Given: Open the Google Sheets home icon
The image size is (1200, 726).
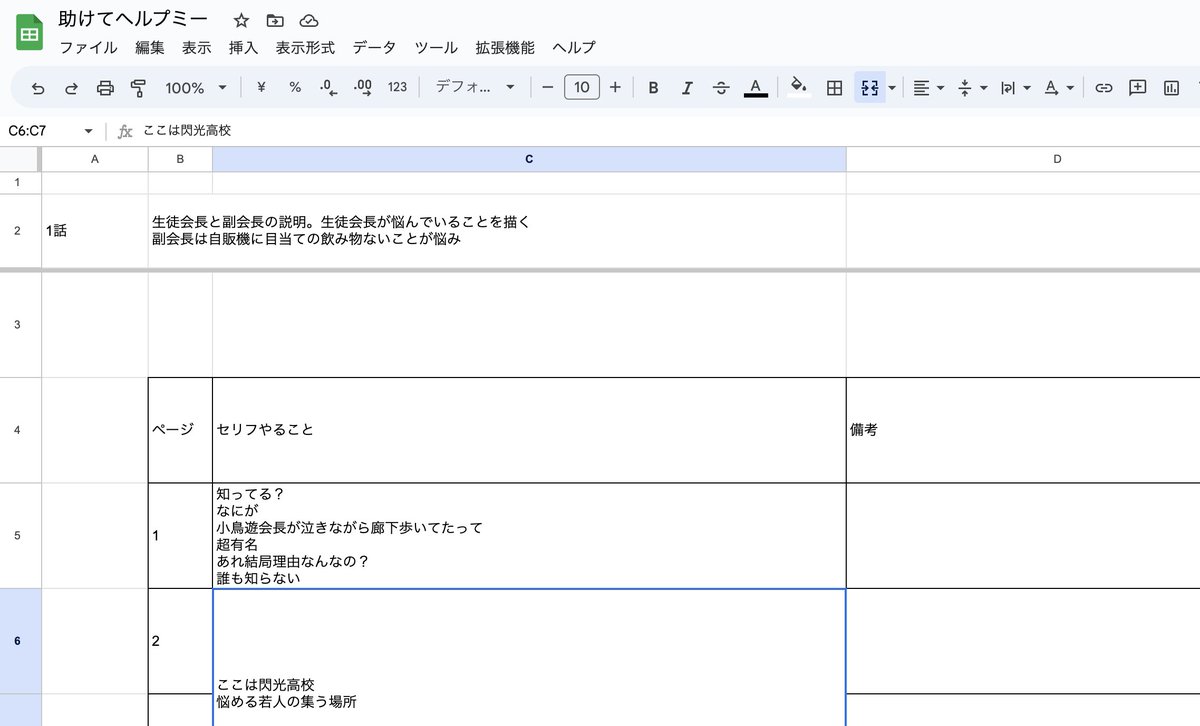Looking at the screenshot, I should [29, 33].
